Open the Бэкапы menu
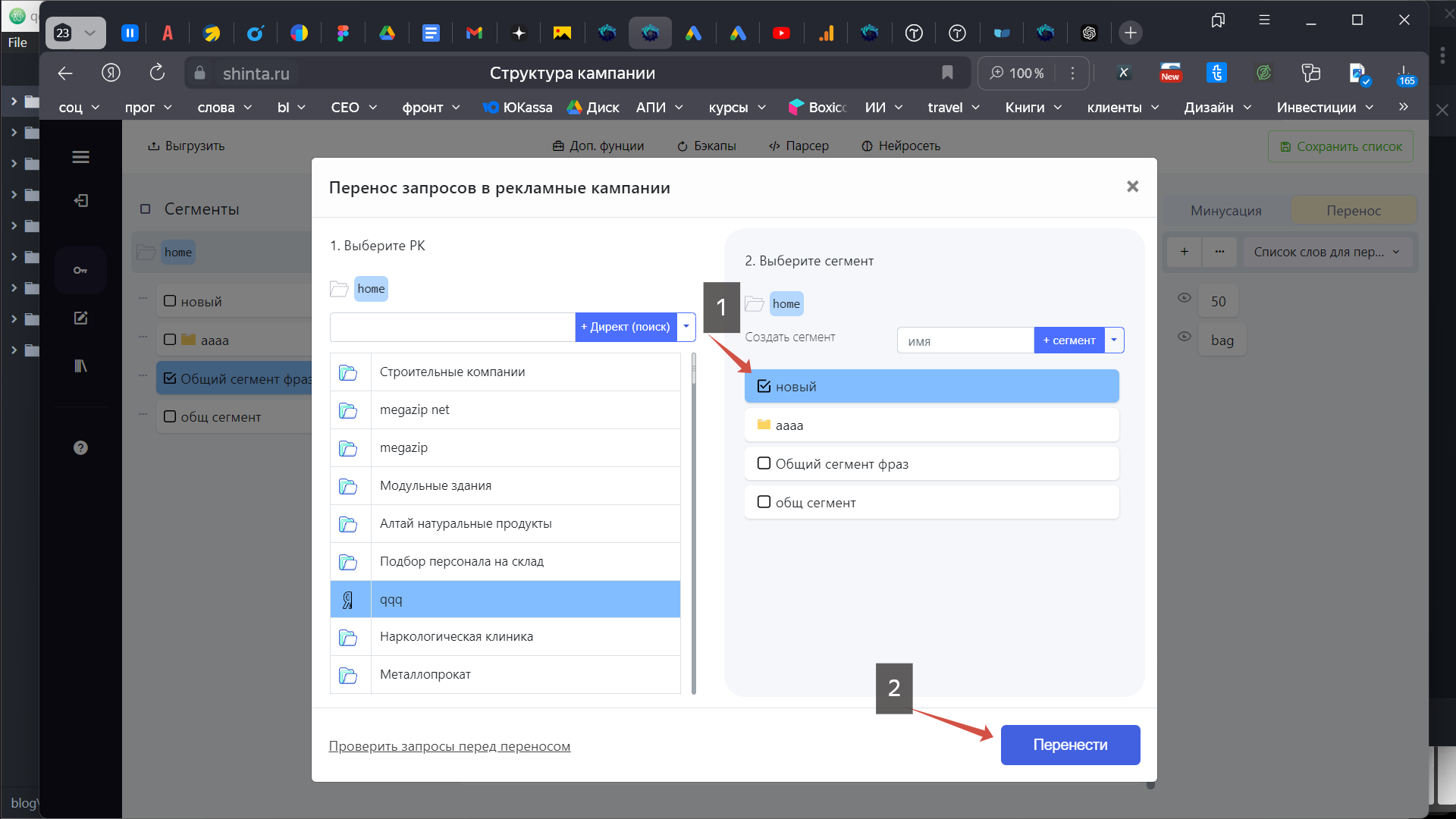This screenshot has width=1456, height=819. coord(706,146)
